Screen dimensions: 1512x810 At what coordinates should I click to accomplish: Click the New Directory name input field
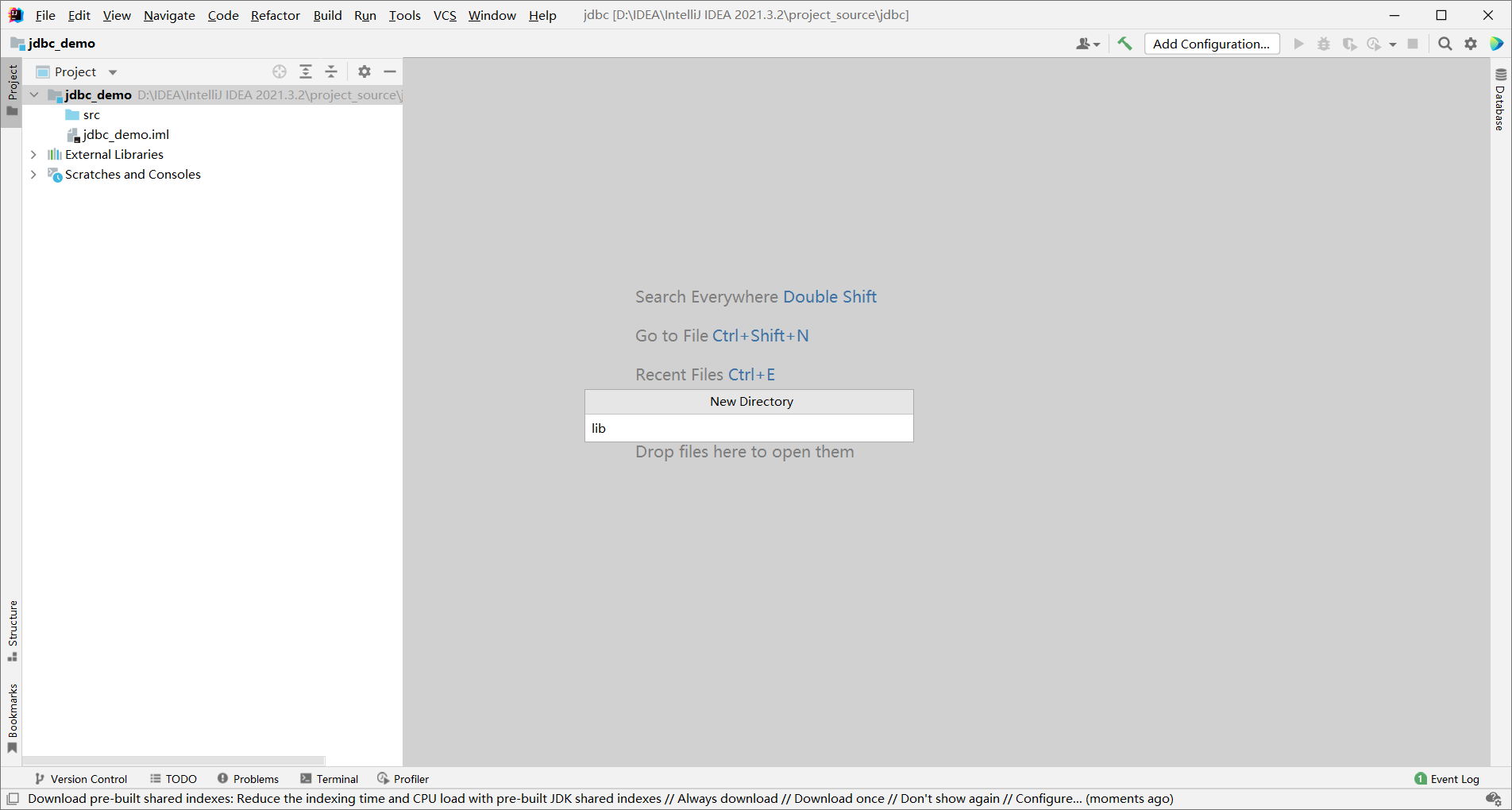coord(749,428)
